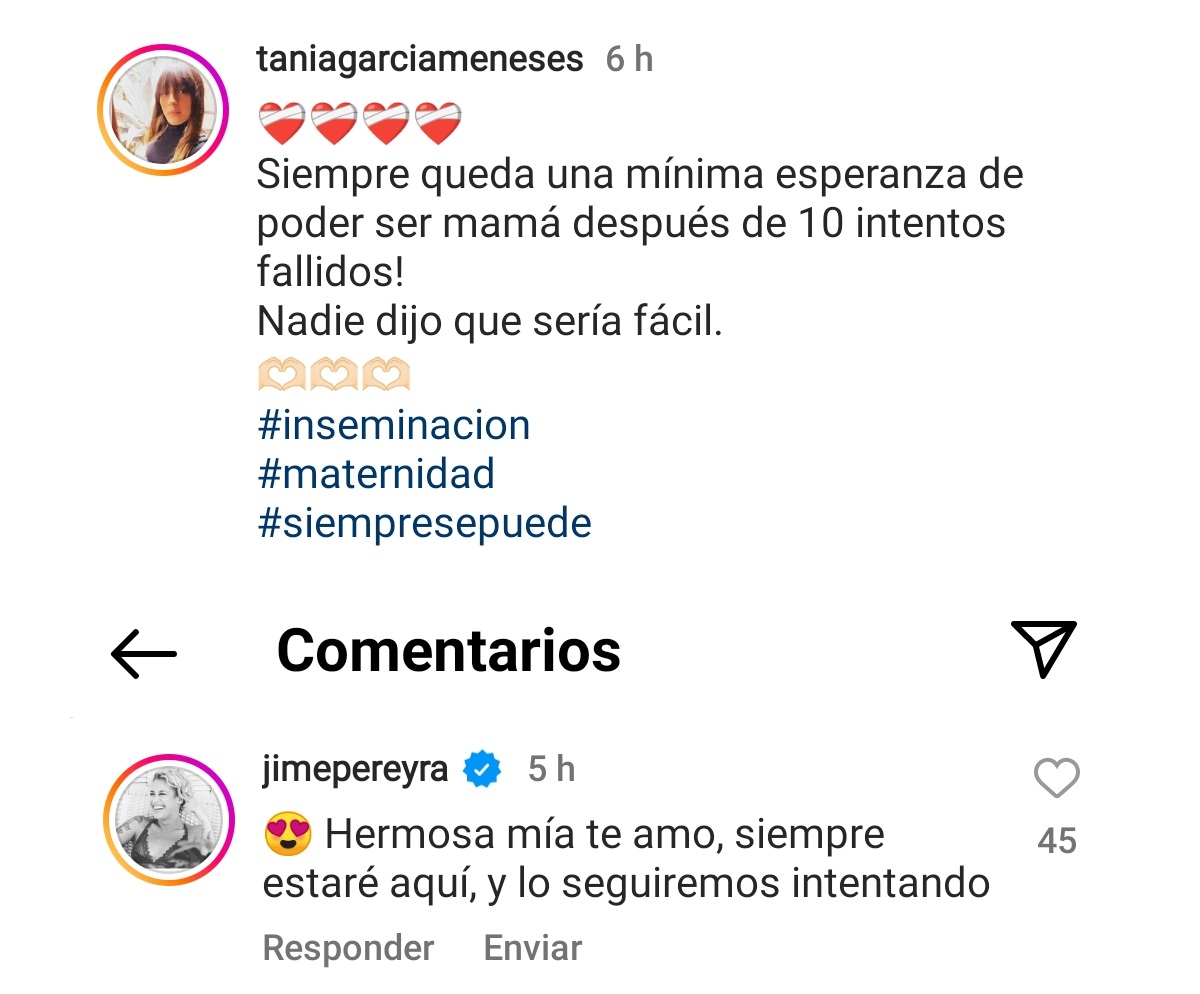Like jimepereyra's comment with the heart icon

click(x=1057, y=778)
